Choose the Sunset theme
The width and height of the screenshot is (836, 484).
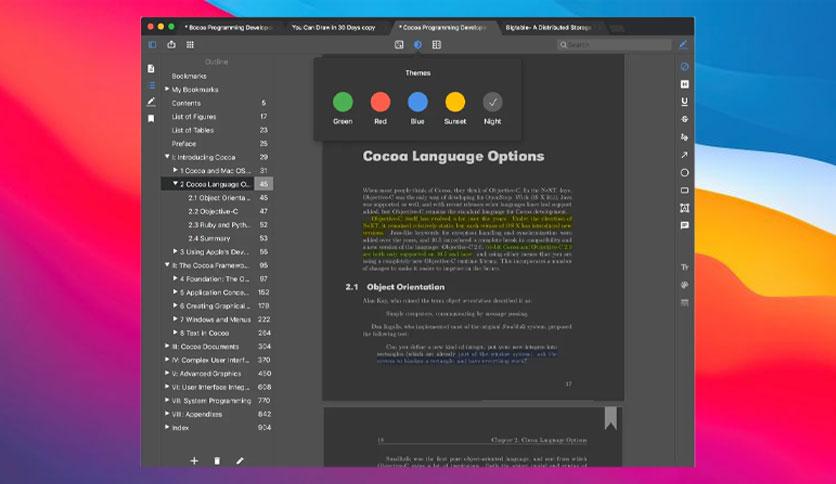(455, 102)
